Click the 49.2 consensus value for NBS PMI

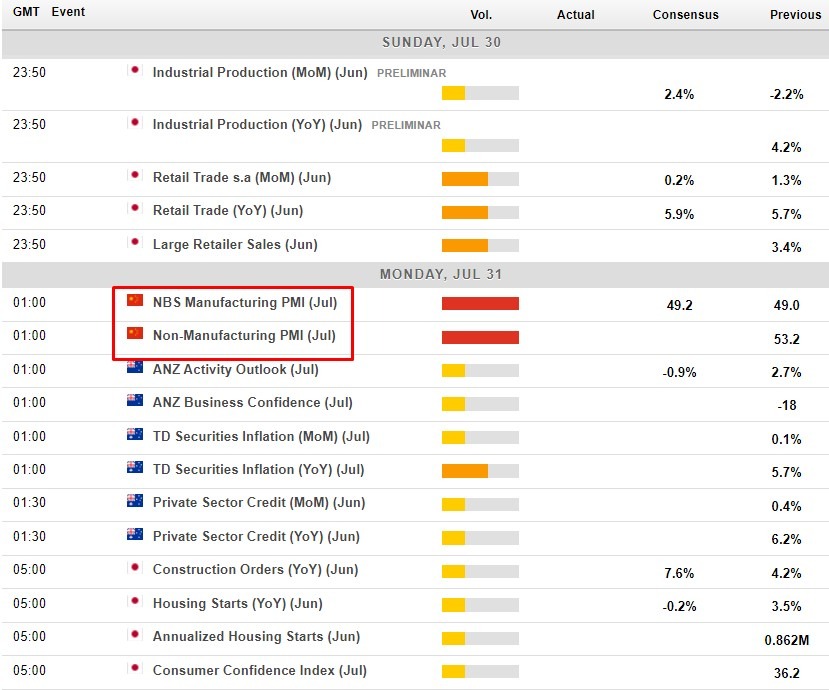pos(679,305)
